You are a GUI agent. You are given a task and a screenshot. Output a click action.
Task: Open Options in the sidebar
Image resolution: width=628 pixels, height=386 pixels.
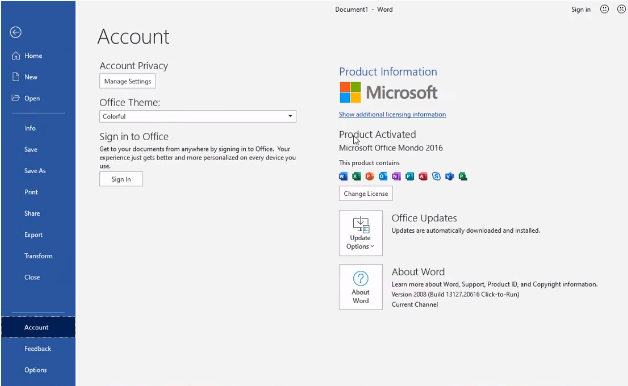pos(36,370)
